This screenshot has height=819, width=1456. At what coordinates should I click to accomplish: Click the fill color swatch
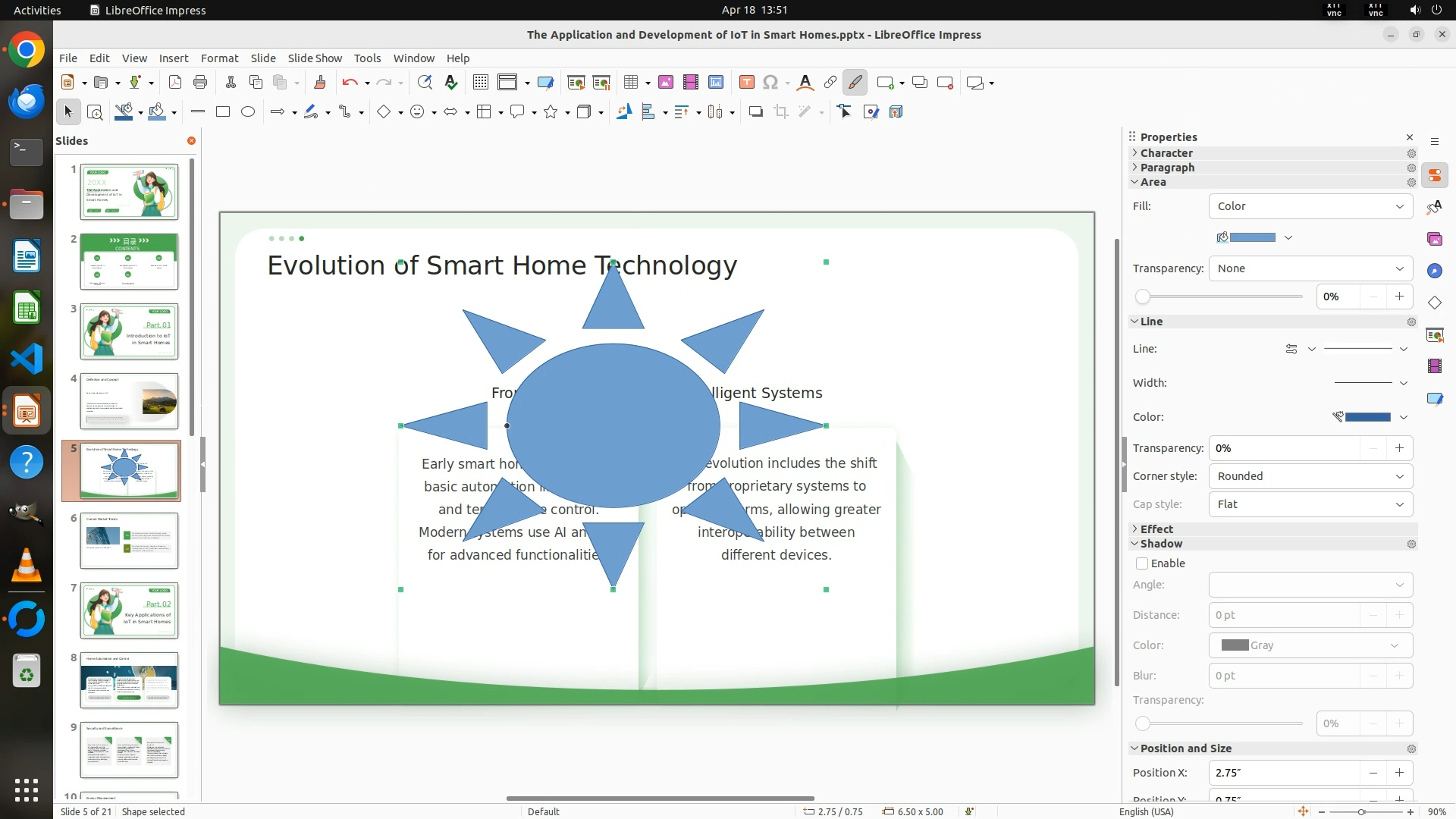(1252, 238)
